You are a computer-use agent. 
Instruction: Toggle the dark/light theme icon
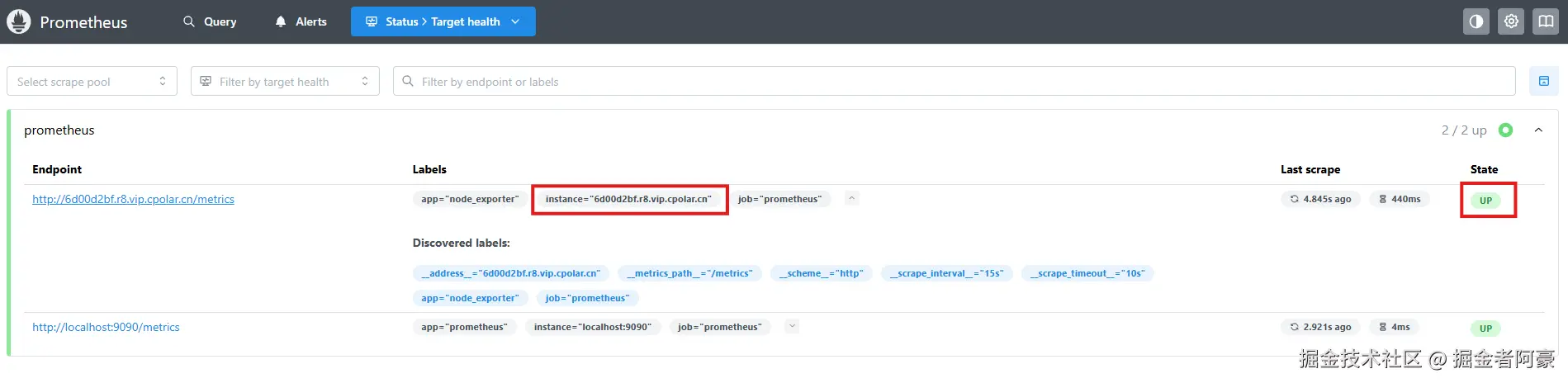pos(1476,21)
